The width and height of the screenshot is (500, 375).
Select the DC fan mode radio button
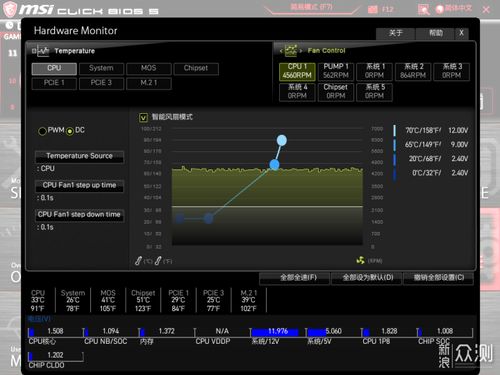click(x=70, y=131)
